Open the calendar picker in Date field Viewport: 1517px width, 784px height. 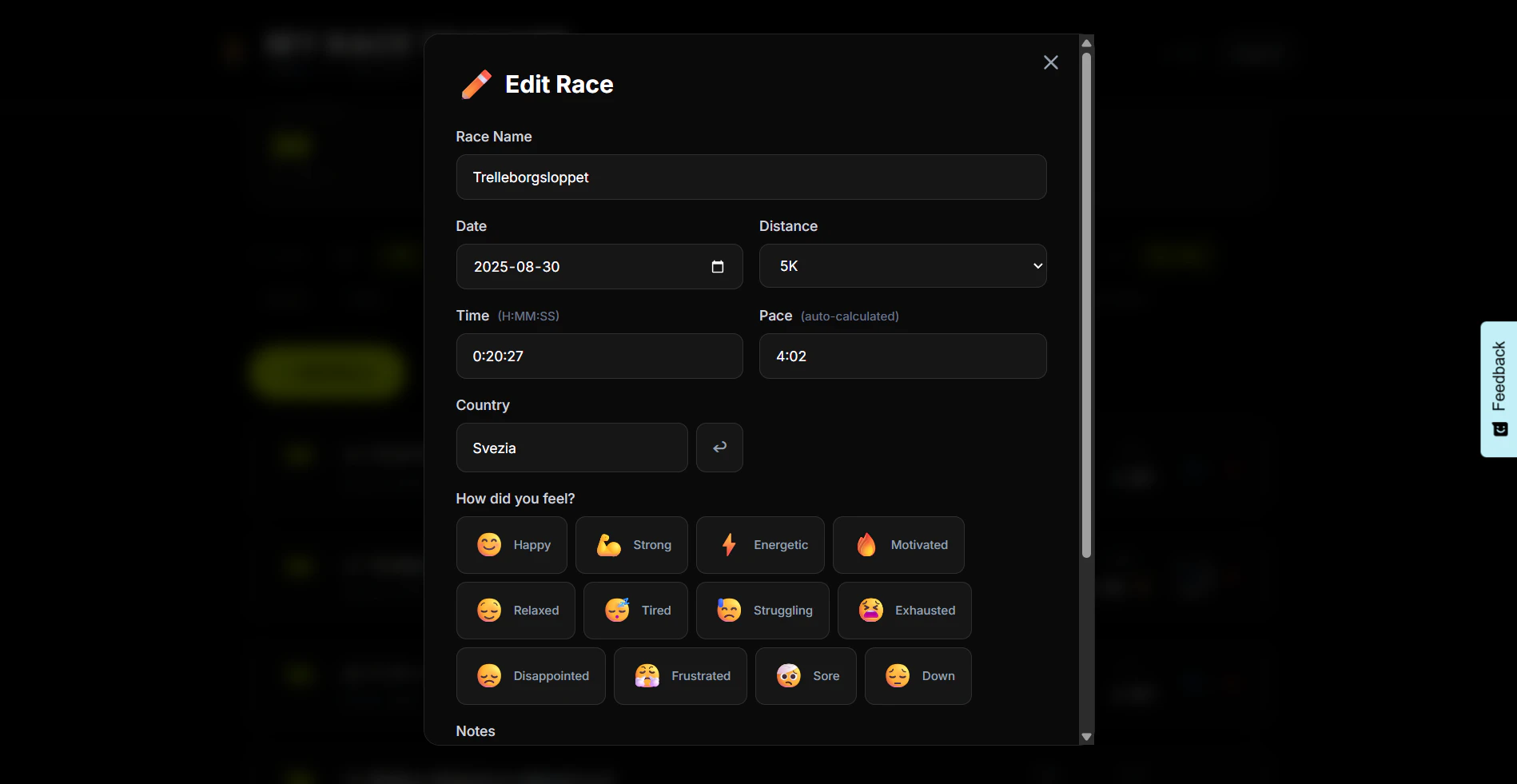pyautogui.click(x=717, y=267)
